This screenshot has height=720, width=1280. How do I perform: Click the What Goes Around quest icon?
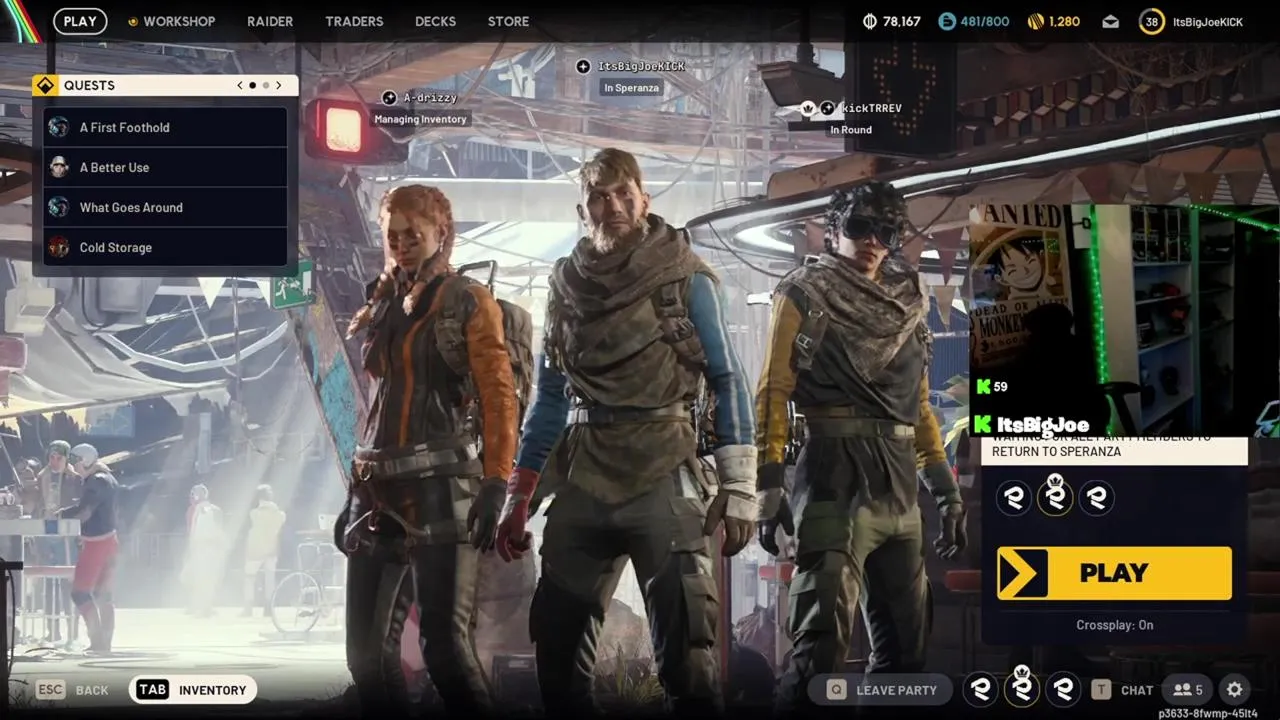[59, 207]
